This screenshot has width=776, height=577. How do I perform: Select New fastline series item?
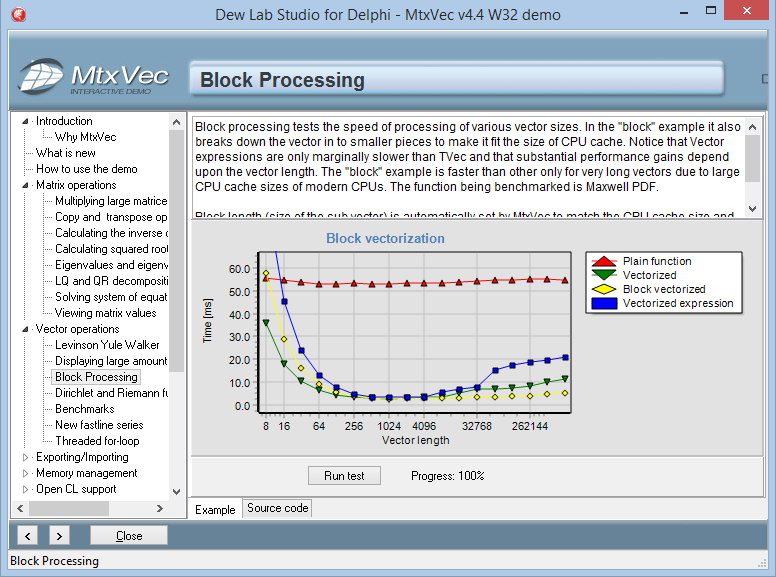point(99,425)
